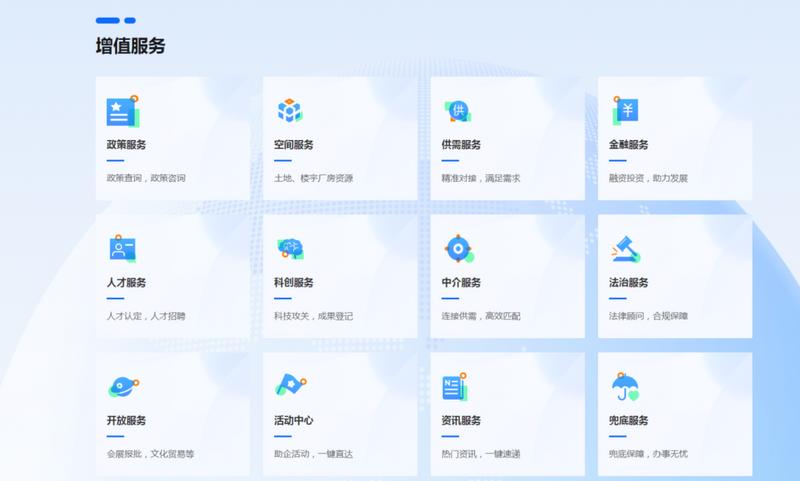The height and width of the screenshot is (481, 800).
Task: Open the 空间服务 title link
Action: point(293,145)
